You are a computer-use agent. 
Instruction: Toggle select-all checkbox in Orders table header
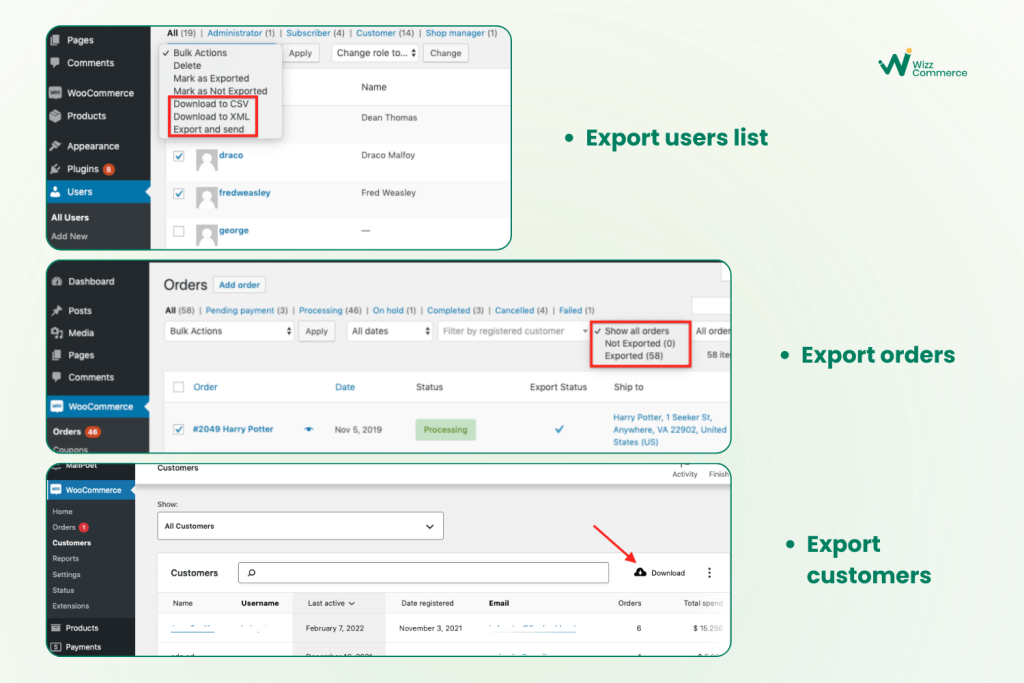coord(178,387)
